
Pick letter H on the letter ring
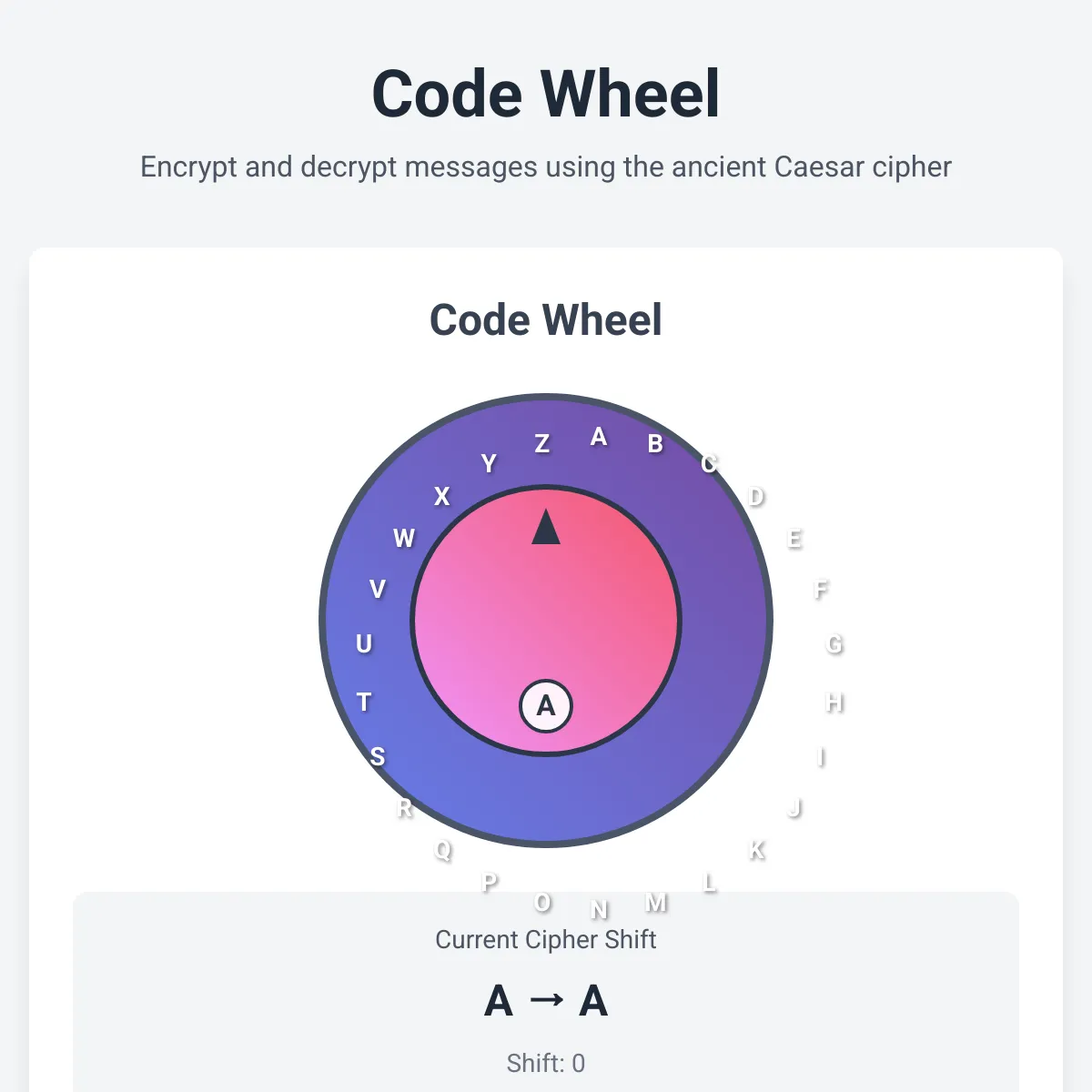point(834,703)
